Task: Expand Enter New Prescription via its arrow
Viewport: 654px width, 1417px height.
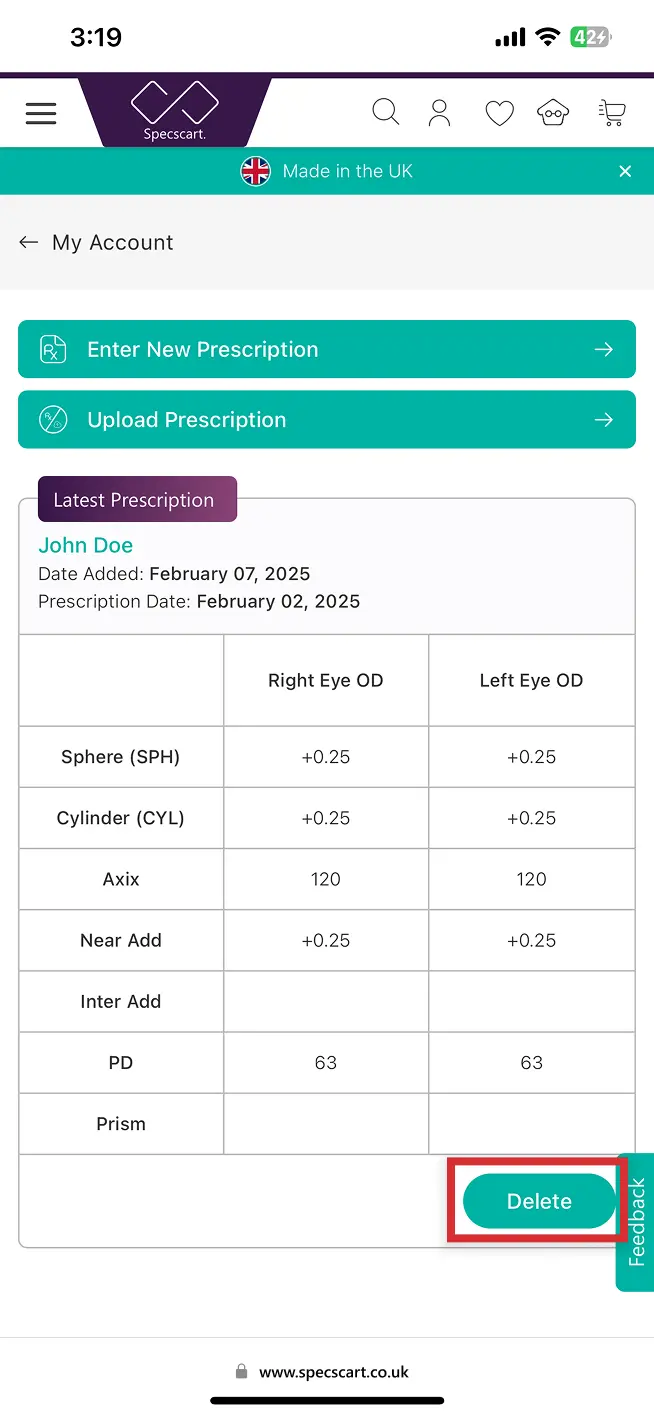Action: pyautogui.click(x=604, y=349)
